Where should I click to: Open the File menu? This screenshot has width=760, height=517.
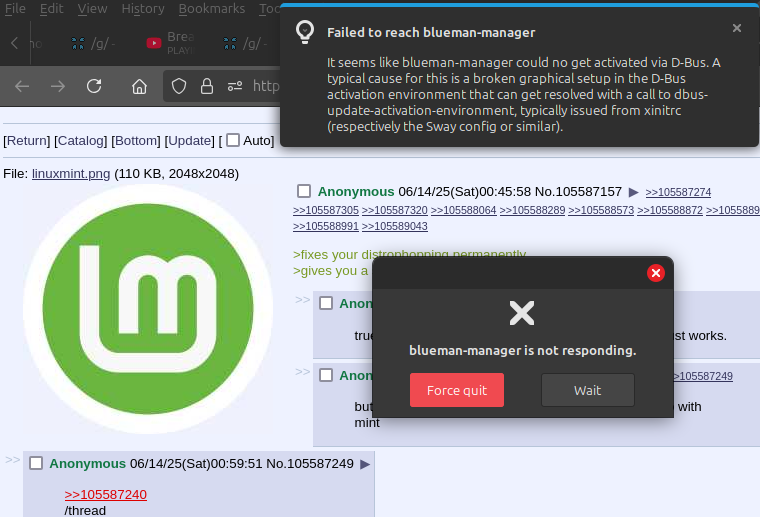point(15,9)
